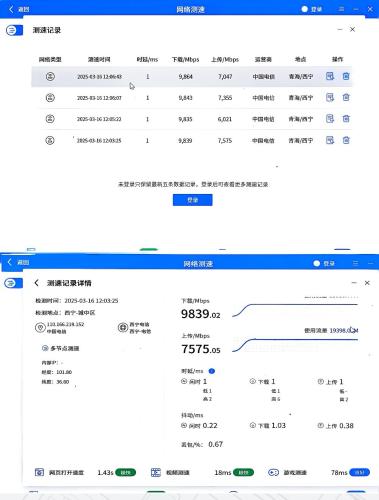The height and width of the screenshot is (500, 379).
Task: Click 返回 in top window title bar
Action: pos(19,9)
